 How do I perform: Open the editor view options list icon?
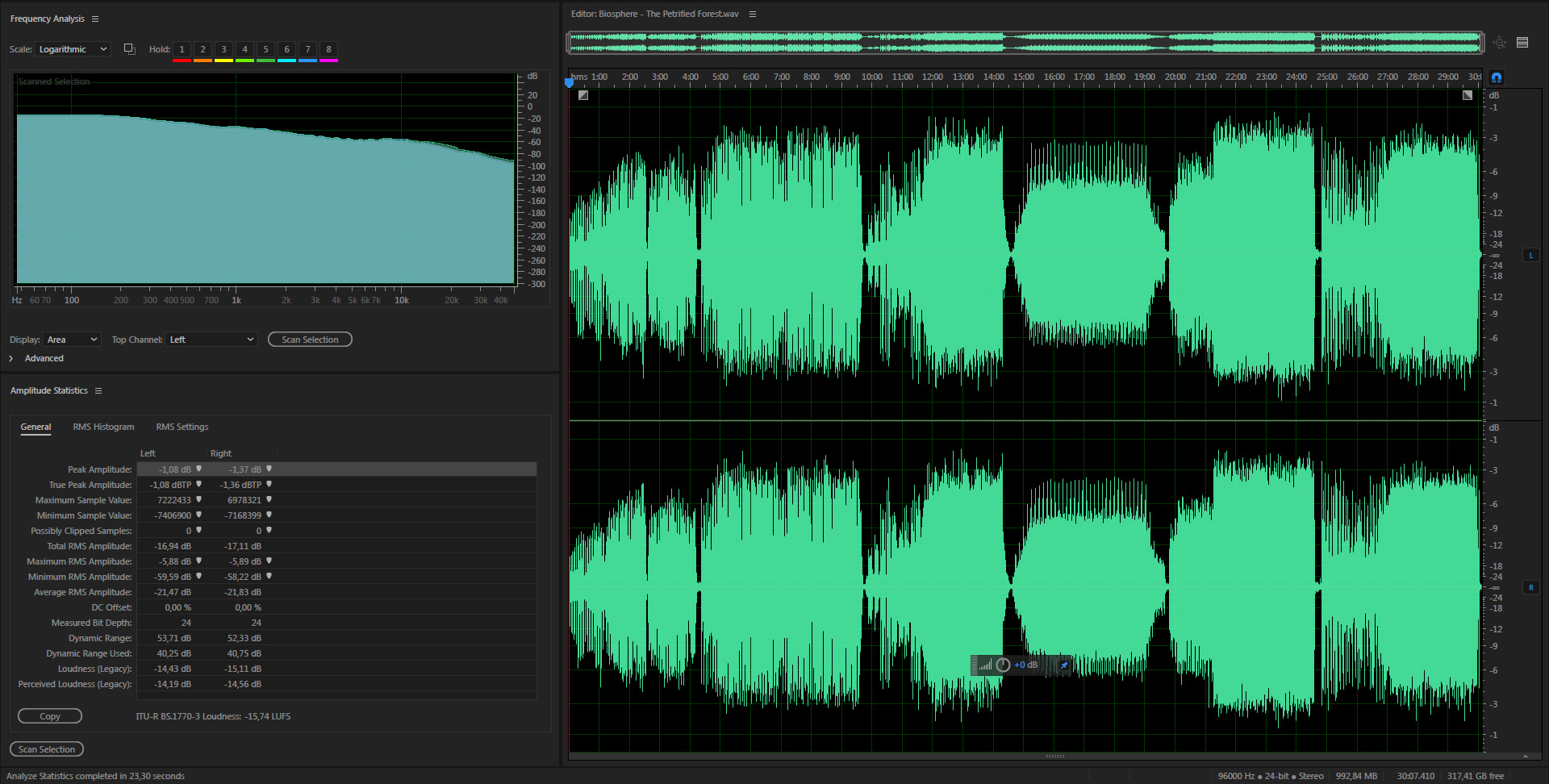tap(1522, 43)
